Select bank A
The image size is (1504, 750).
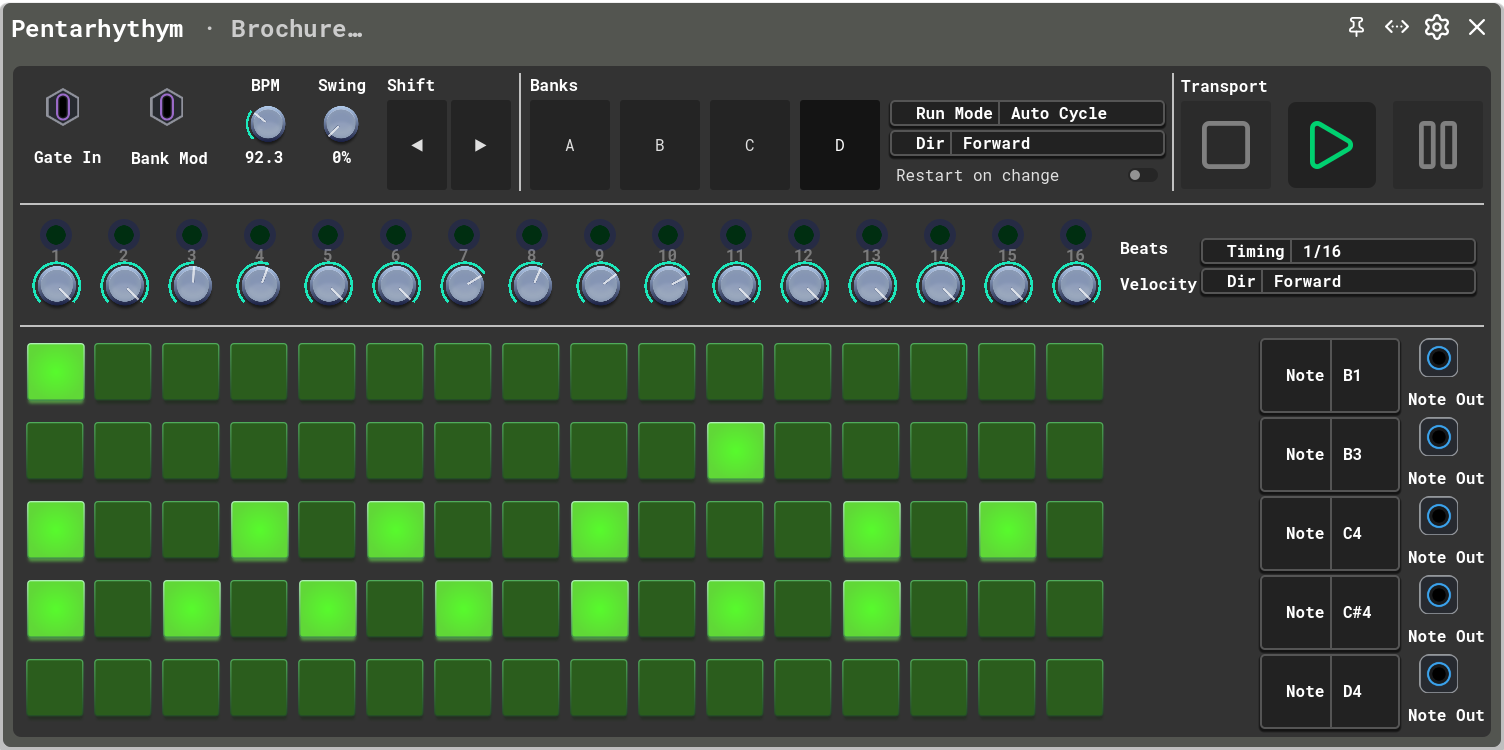click(570, 145)
